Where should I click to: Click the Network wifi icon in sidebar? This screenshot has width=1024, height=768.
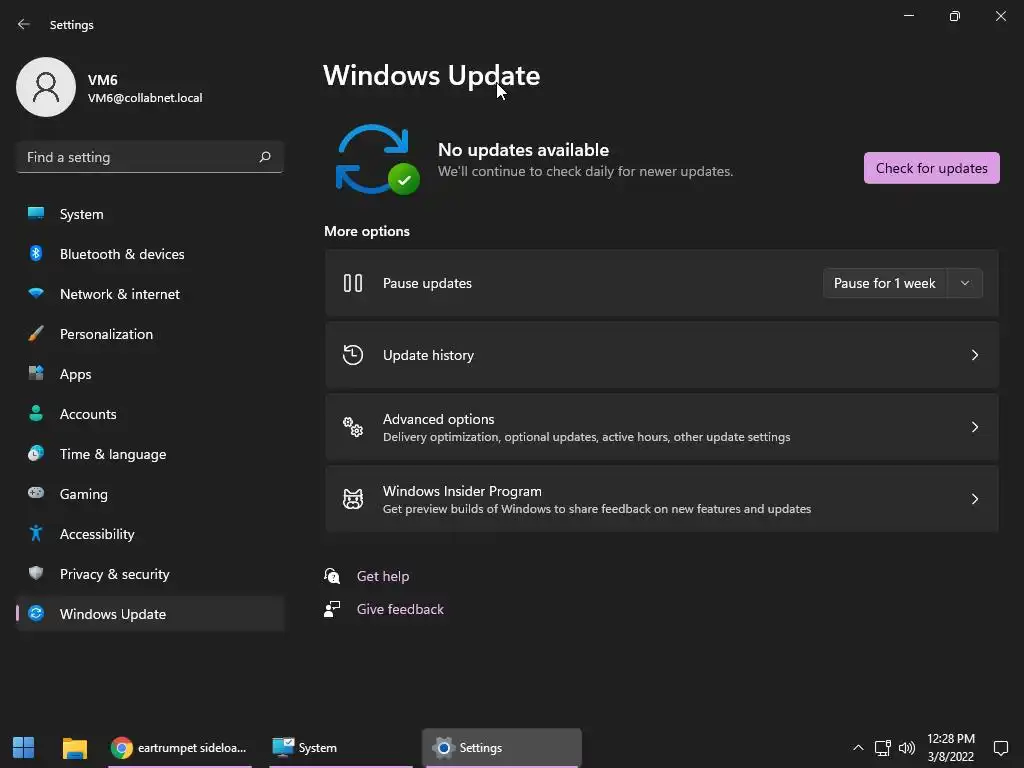click(36, 293)
